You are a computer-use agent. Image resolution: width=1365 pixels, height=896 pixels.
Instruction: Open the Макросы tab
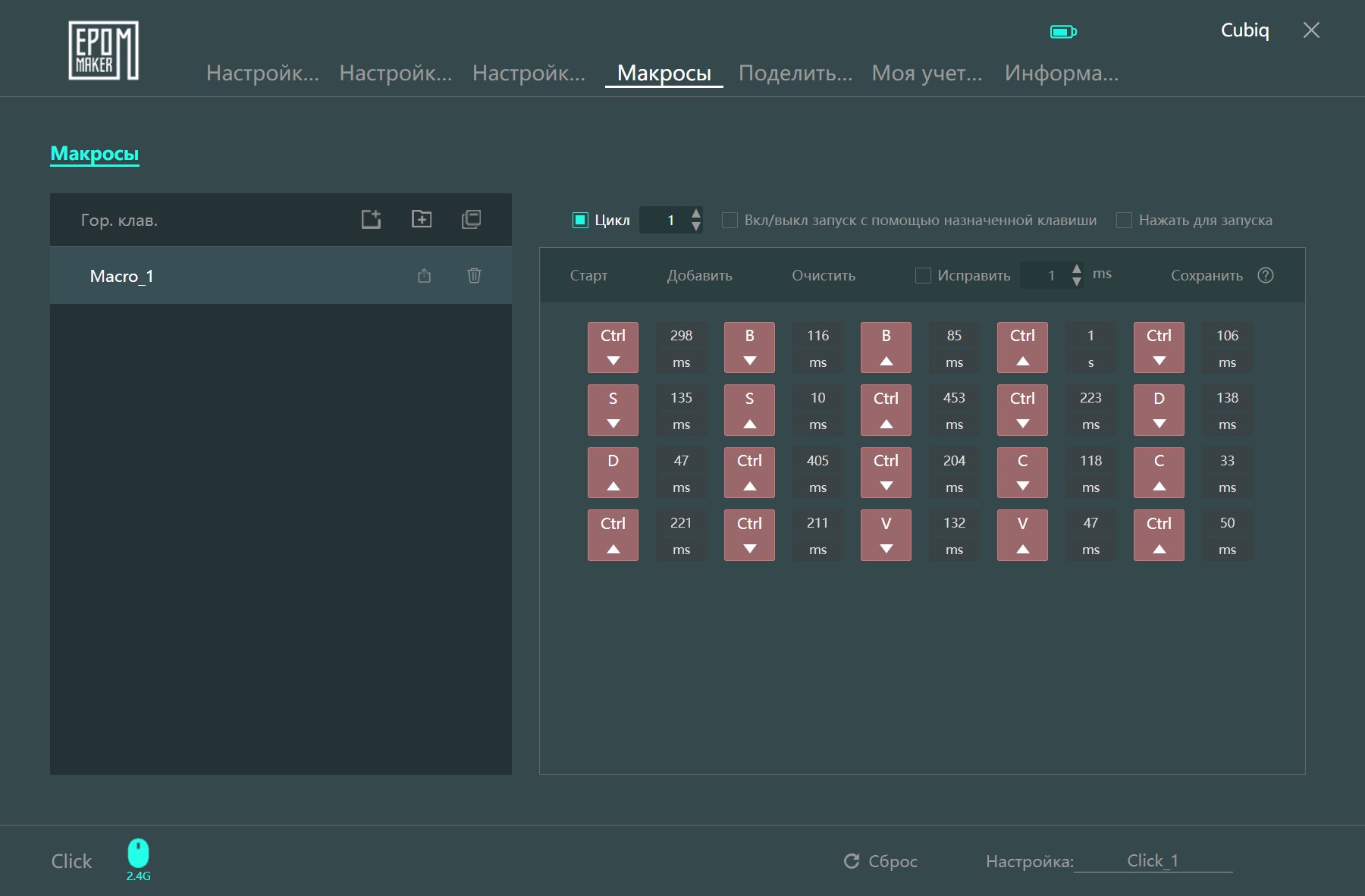[x=664, y=73]
